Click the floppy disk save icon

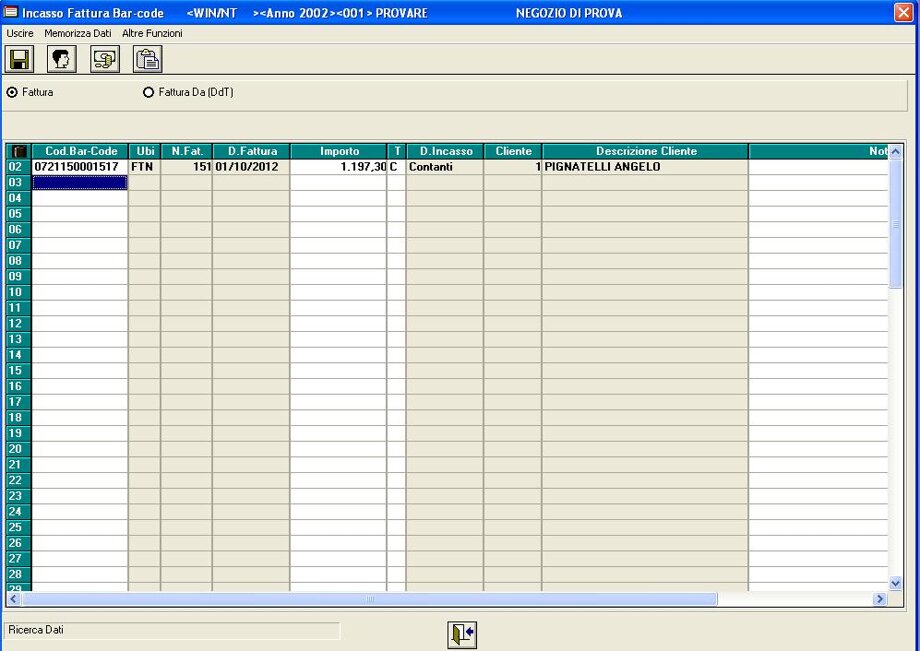coord(20,60)
